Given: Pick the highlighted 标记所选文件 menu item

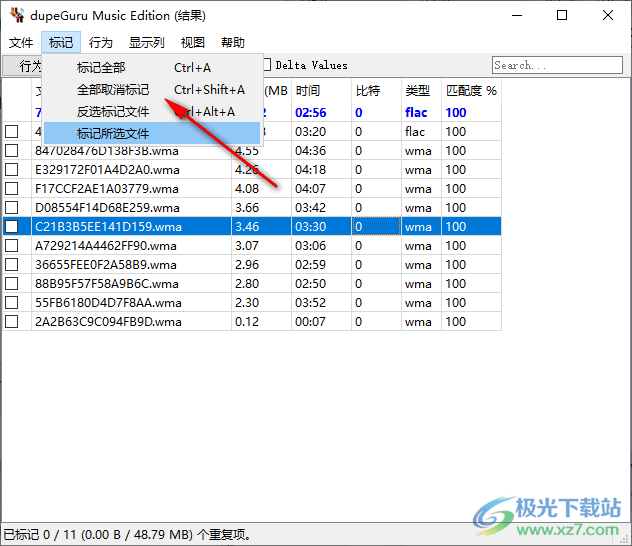Looking at the screenshot, I should pyautogui.click(x=112, y=133).
